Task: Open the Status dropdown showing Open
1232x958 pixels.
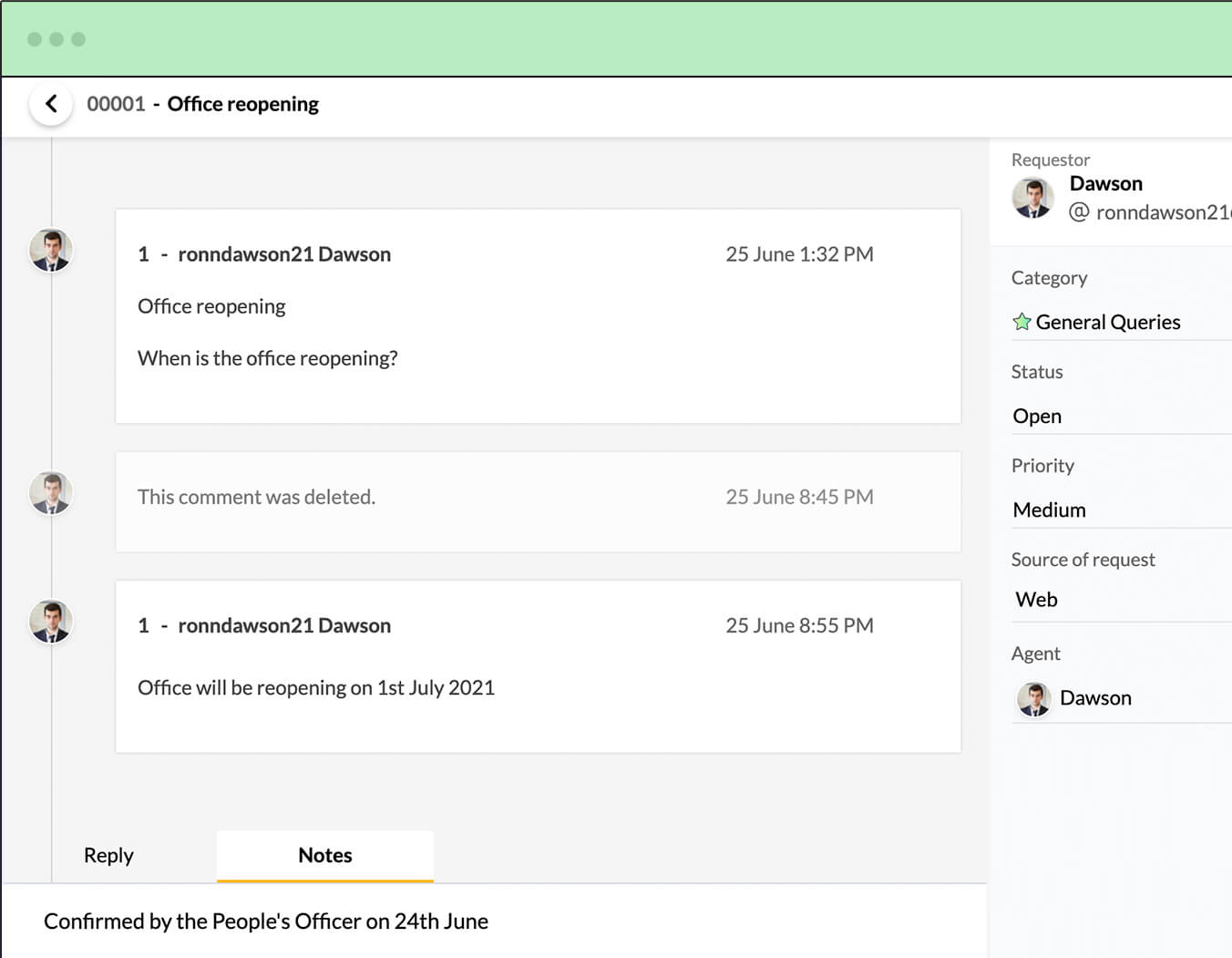Action: 1037,416
